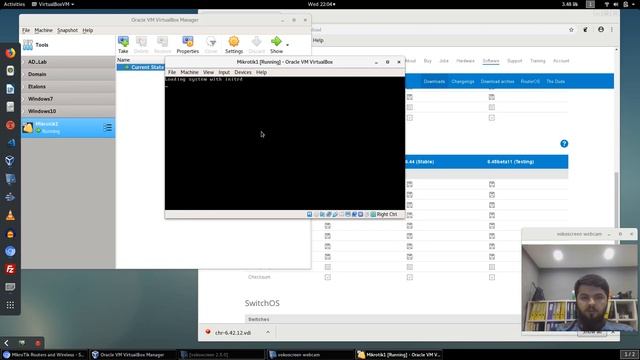Open Snapshot menu in VirtualBox Manager
640x360 pixels.
[x=67, y=30]
